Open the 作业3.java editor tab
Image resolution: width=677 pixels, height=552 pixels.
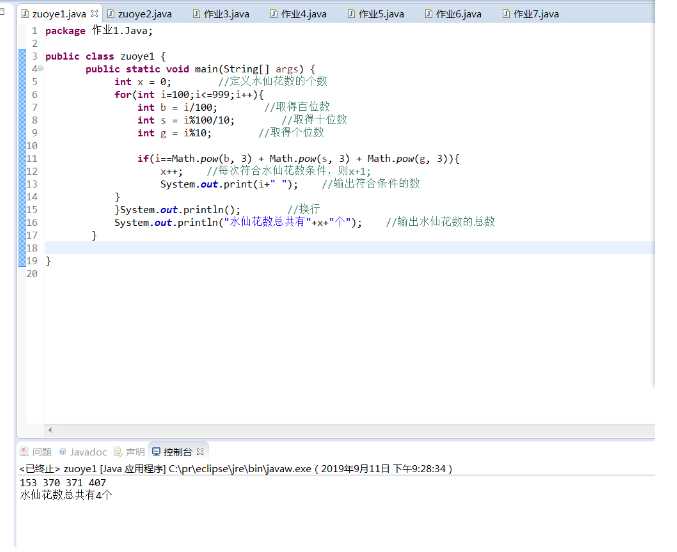point(226,14)
